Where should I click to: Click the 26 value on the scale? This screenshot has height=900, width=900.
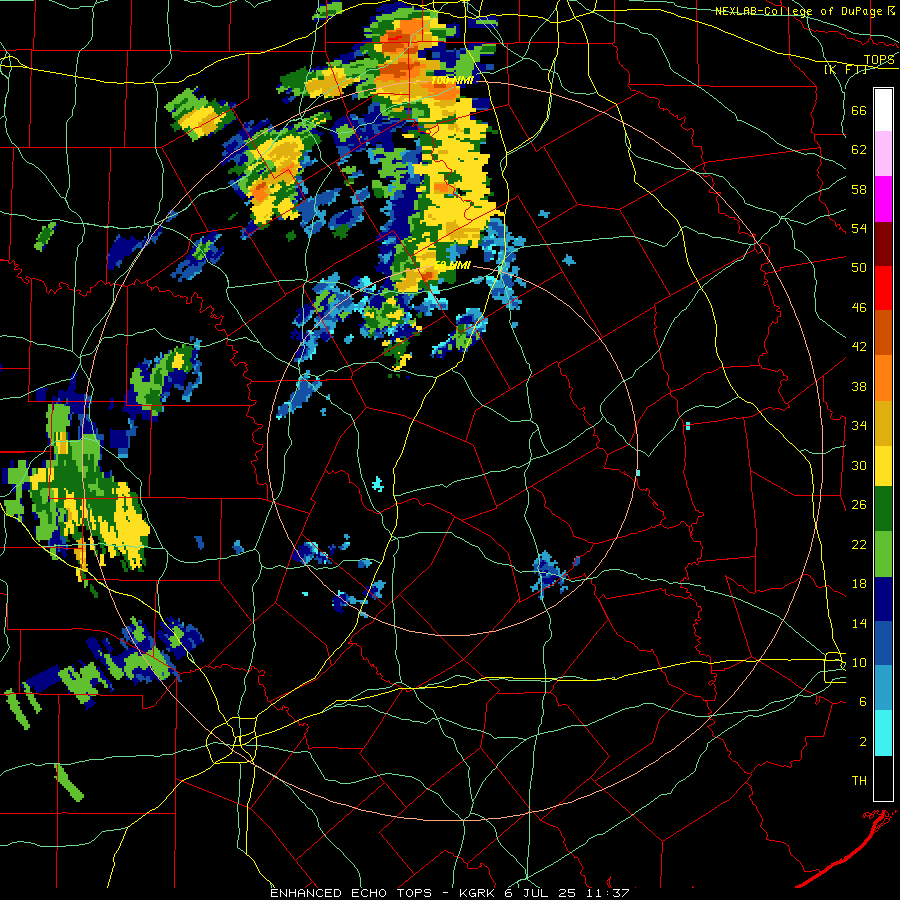859,505
